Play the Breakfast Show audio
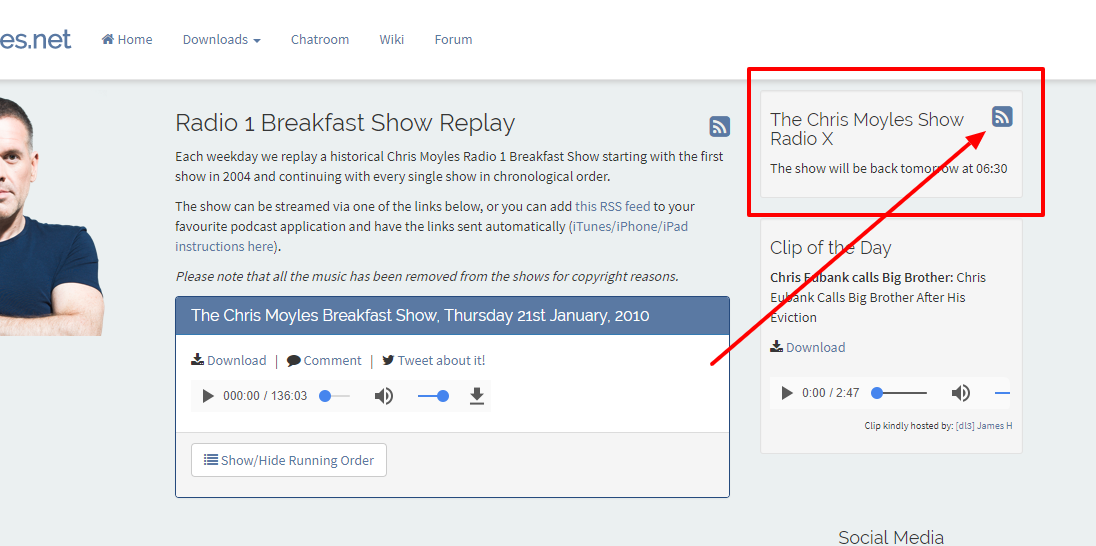Viewport: 1096px width, 546px height. click(208, 396)
